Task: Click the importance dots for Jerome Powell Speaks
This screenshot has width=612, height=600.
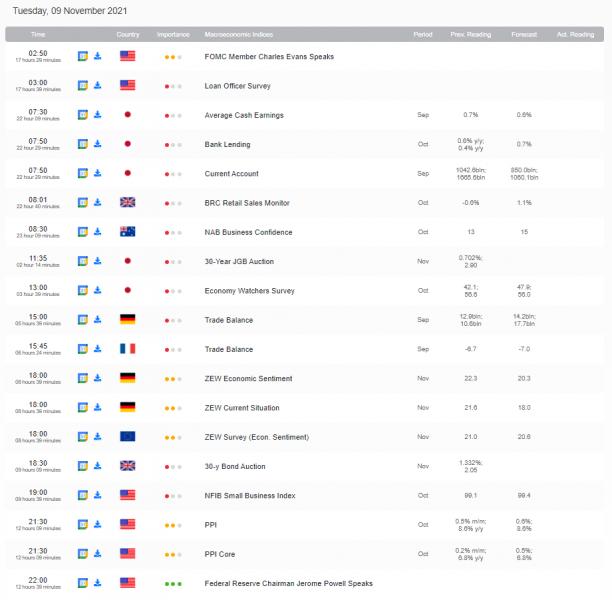Action: (x=173, y=582)
